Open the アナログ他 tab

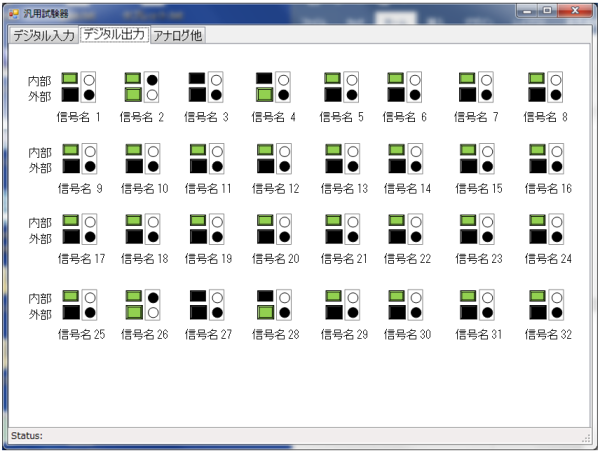click(178, 36)
